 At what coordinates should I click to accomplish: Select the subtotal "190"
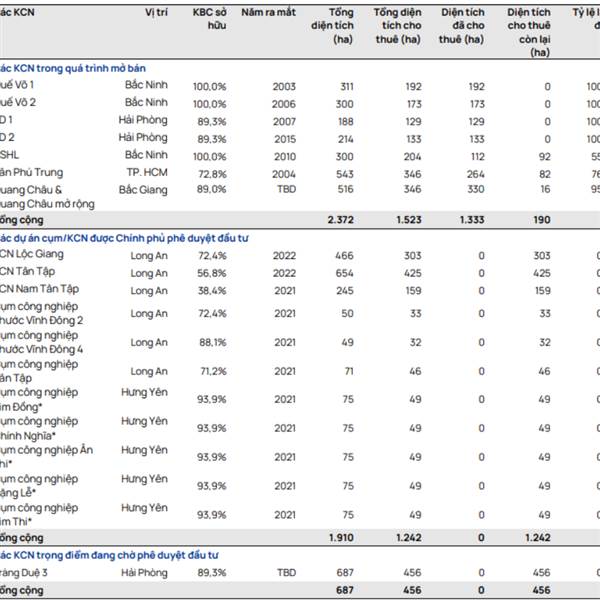click(542, 220)
